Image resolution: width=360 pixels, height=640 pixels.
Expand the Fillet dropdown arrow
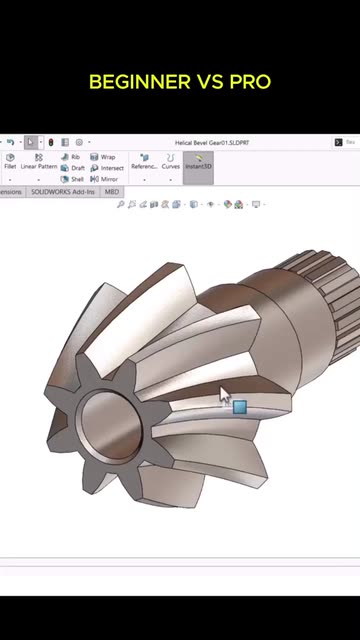pos(10,180)
